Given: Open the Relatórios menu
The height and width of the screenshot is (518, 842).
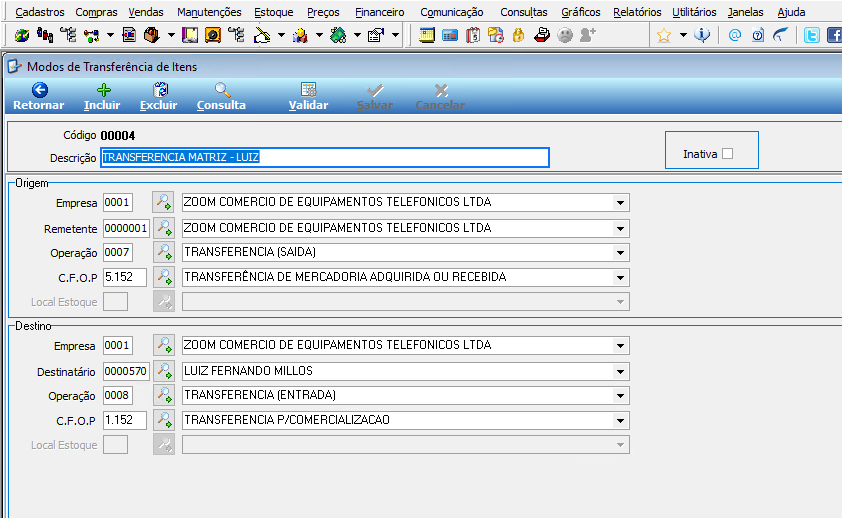Looking at the screenshot, I should [637, 12].
